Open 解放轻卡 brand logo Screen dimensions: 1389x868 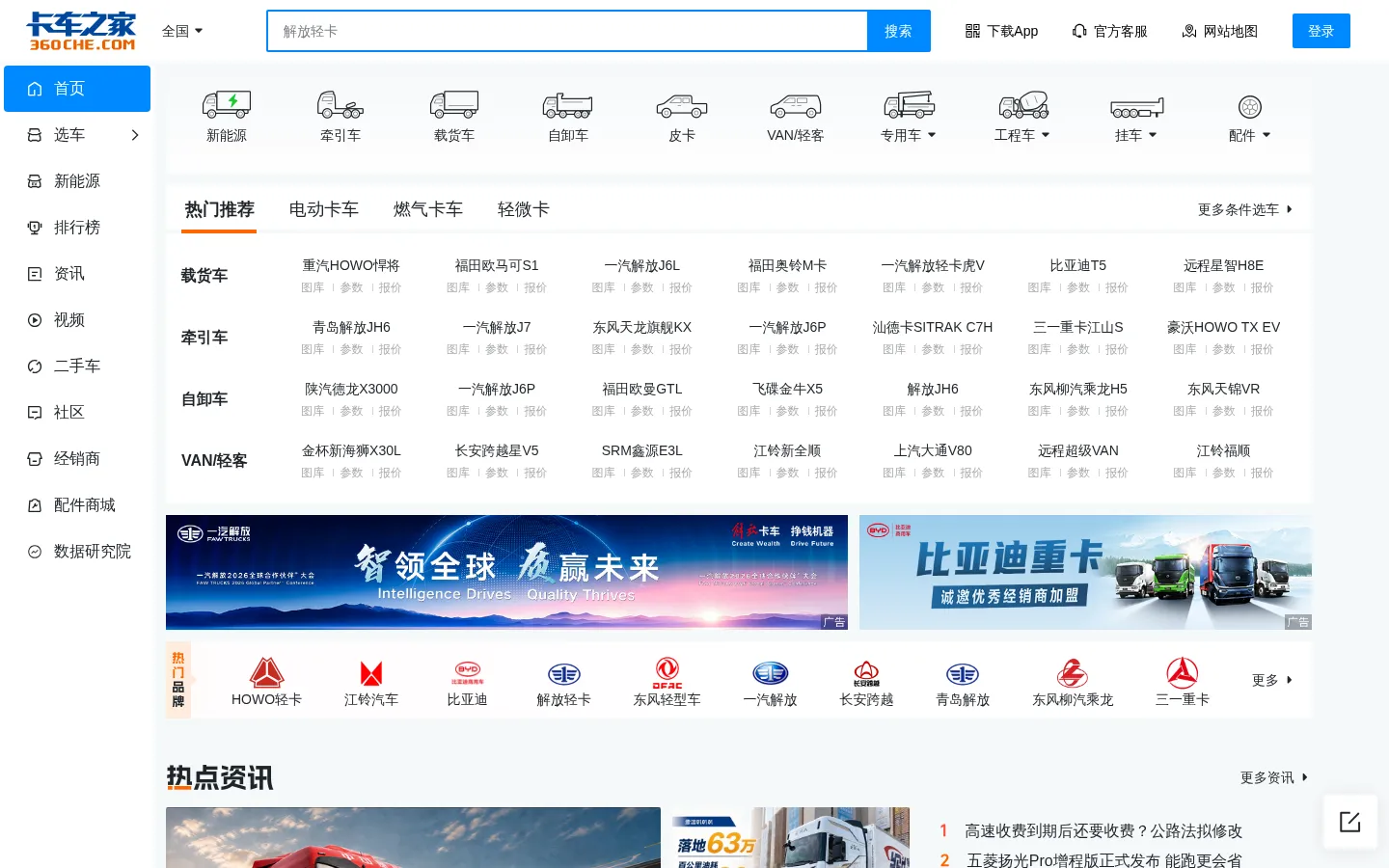[x=564, y=674]
